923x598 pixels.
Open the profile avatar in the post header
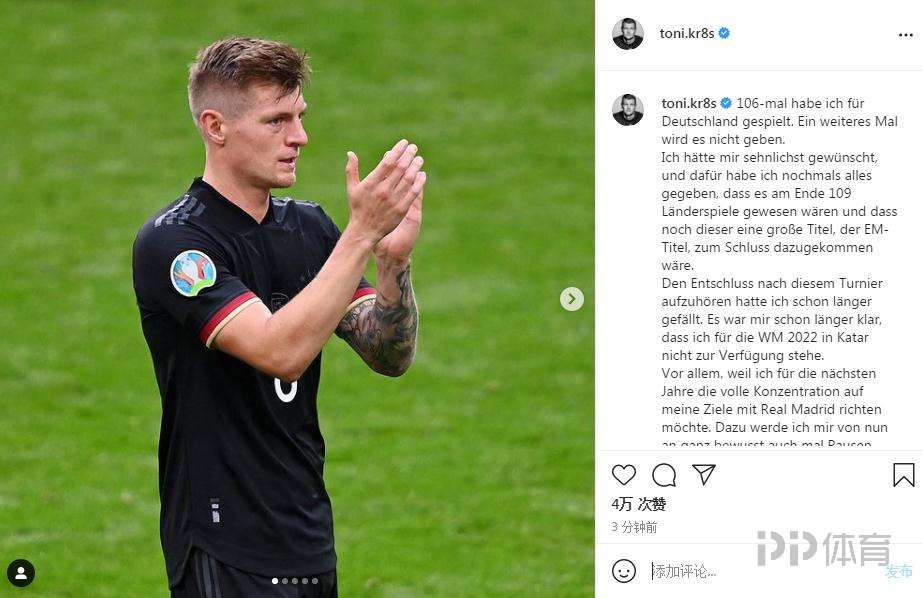click(x=627, y=34)
